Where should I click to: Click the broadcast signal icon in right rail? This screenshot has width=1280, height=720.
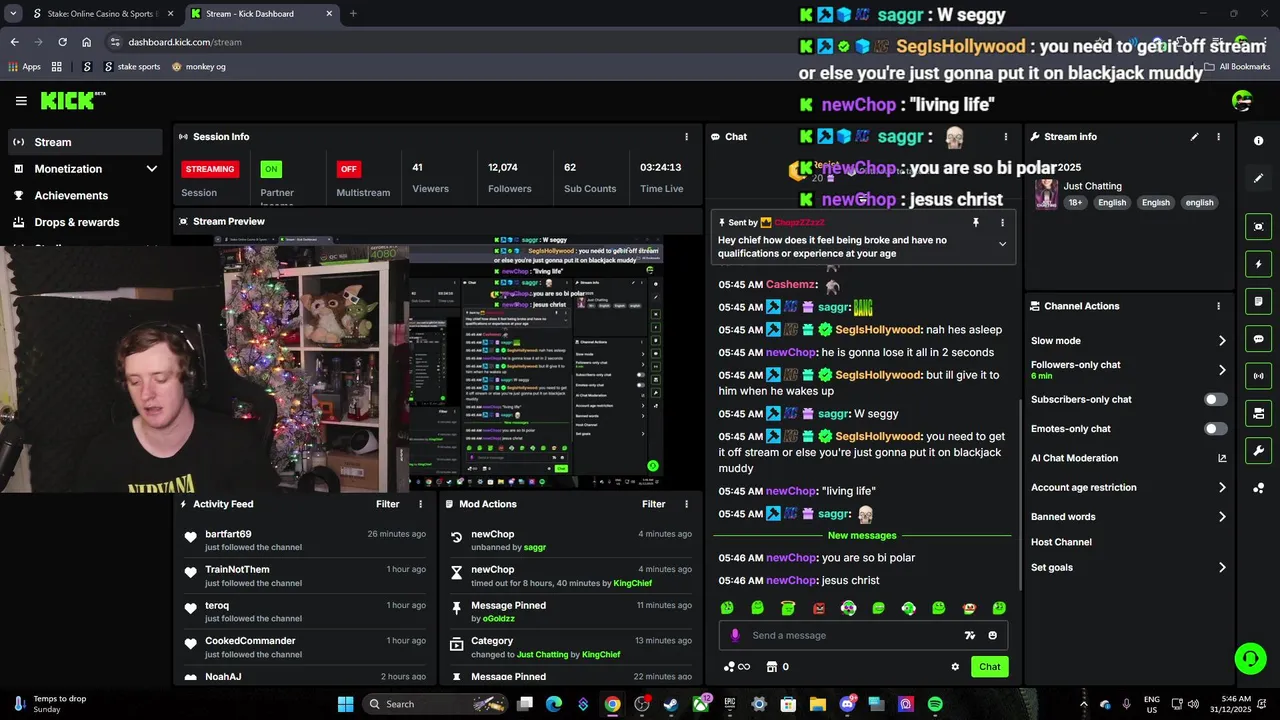pos(1258,376)
